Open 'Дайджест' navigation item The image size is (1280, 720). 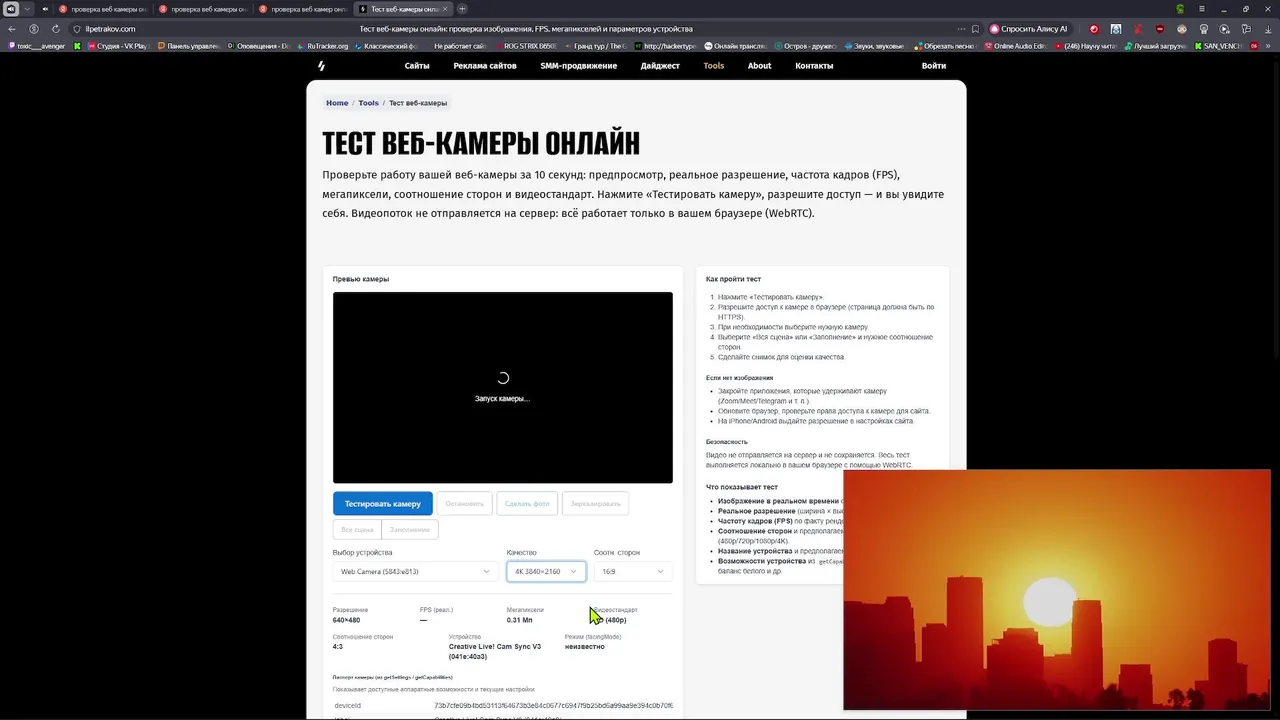click(660, 66)
